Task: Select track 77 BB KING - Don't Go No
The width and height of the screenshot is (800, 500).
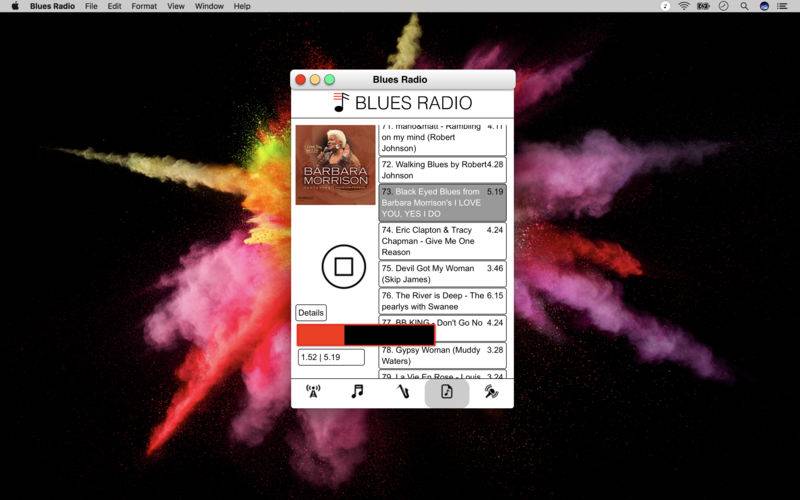Action: [x=442, y=326]
